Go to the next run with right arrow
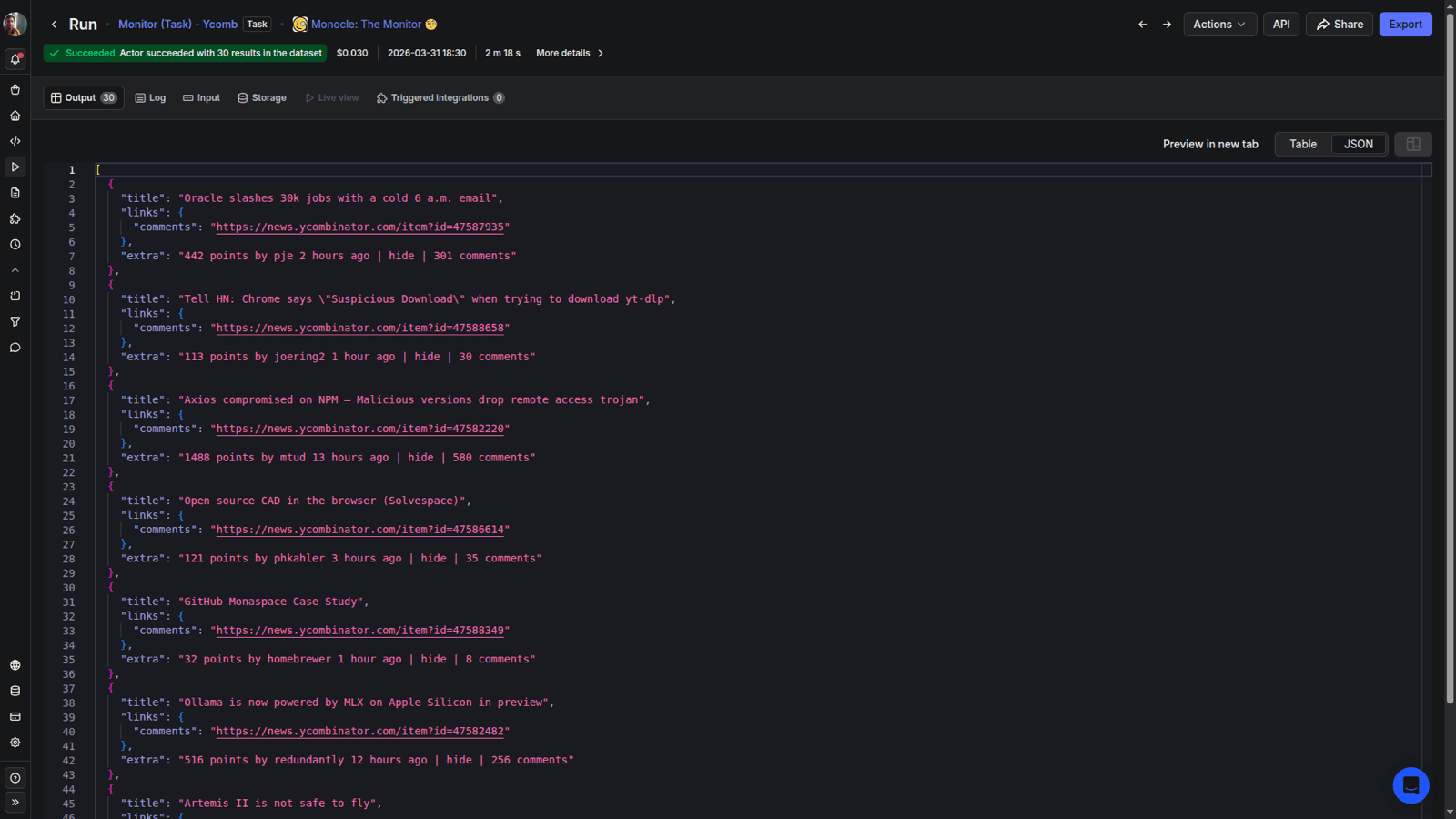The width and height of the screenshot is (1456, 819). point(1167,25)
